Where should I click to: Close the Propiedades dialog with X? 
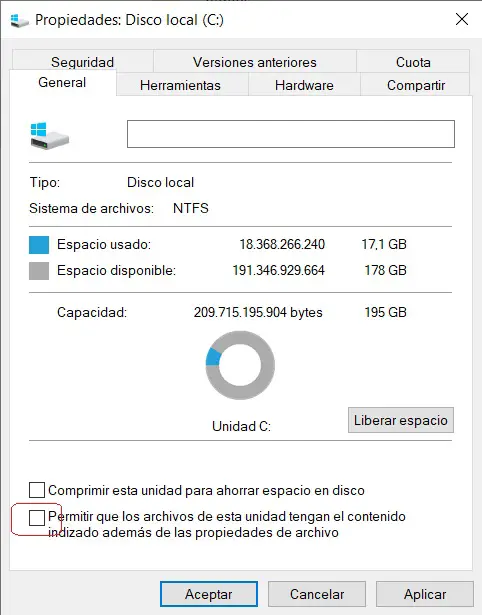[x=462, y=19]
